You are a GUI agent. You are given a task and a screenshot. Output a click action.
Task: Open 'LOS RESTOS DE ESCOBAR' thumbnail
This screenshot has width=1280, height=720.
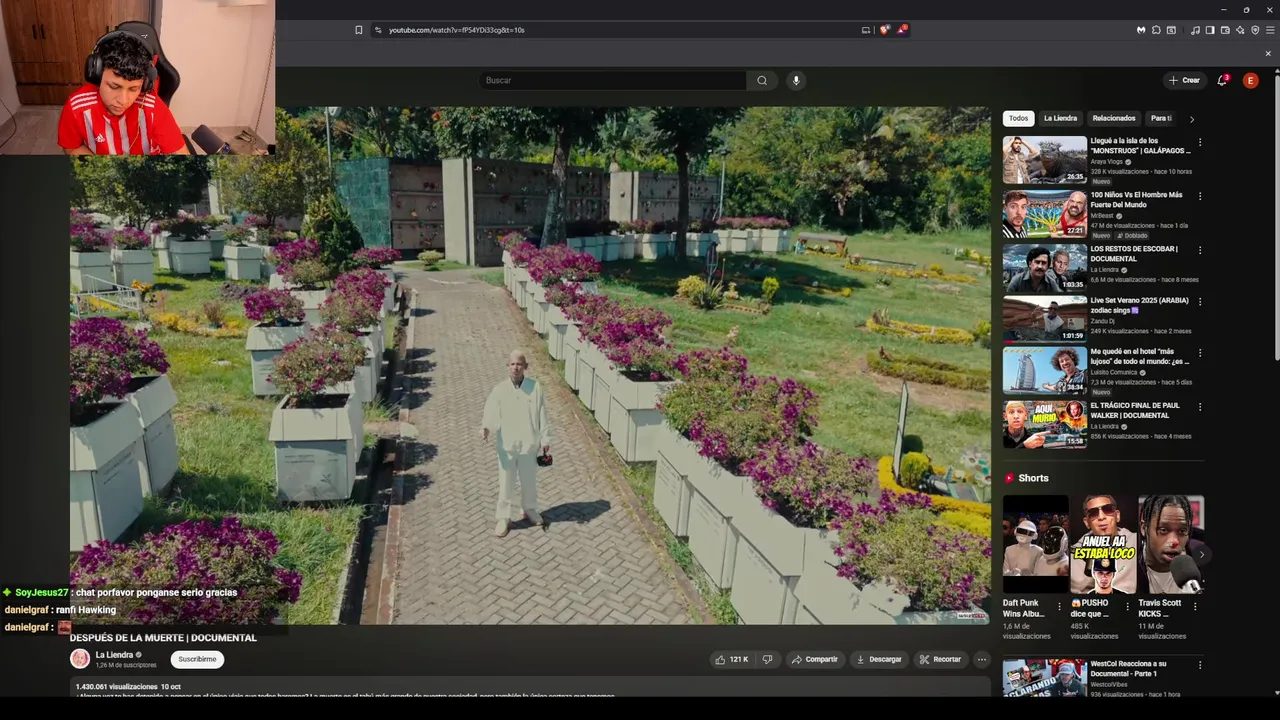pos(1044,268)
